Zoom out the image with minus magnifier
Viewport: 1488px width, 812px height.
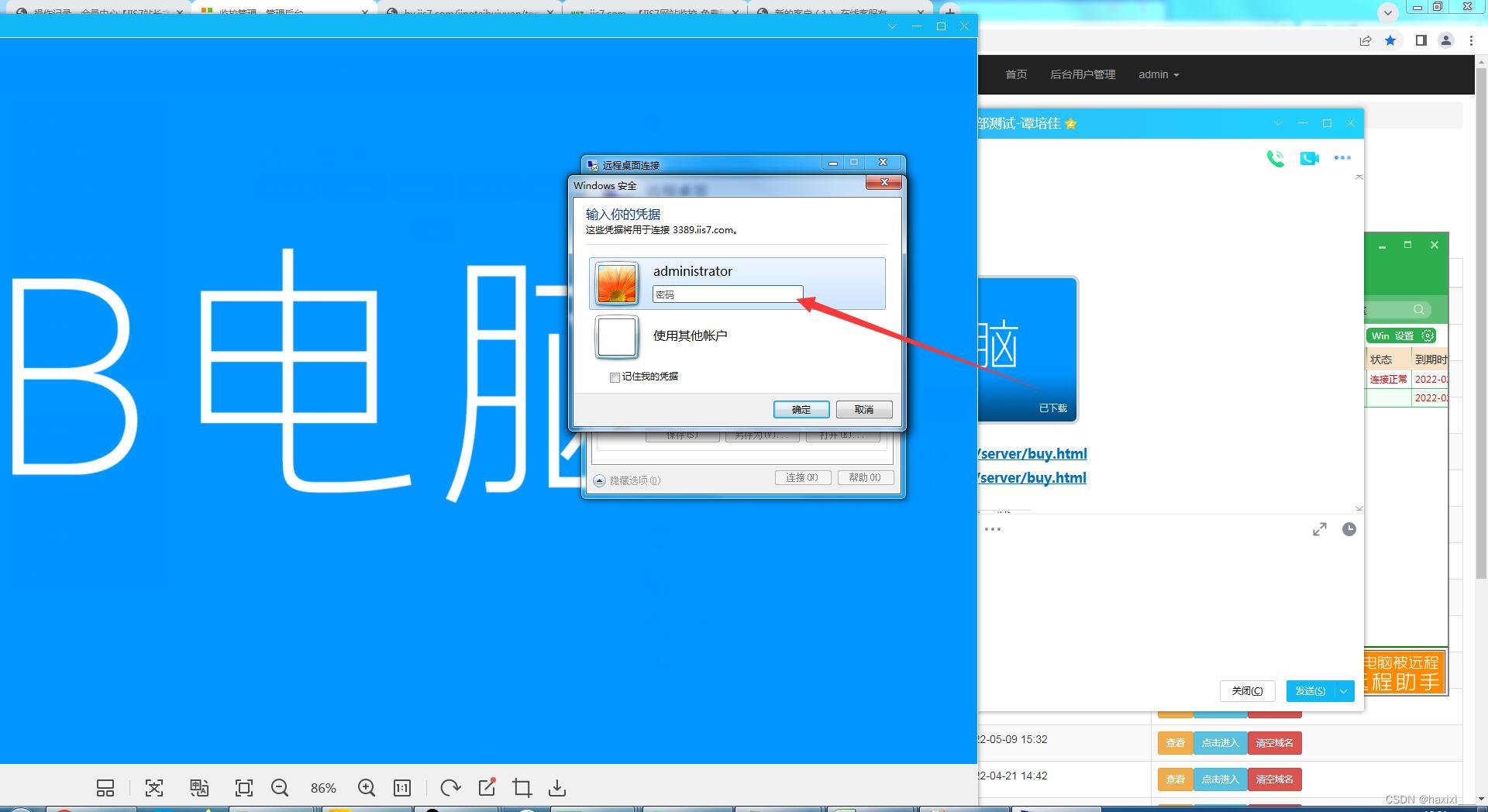click(280, 788)
